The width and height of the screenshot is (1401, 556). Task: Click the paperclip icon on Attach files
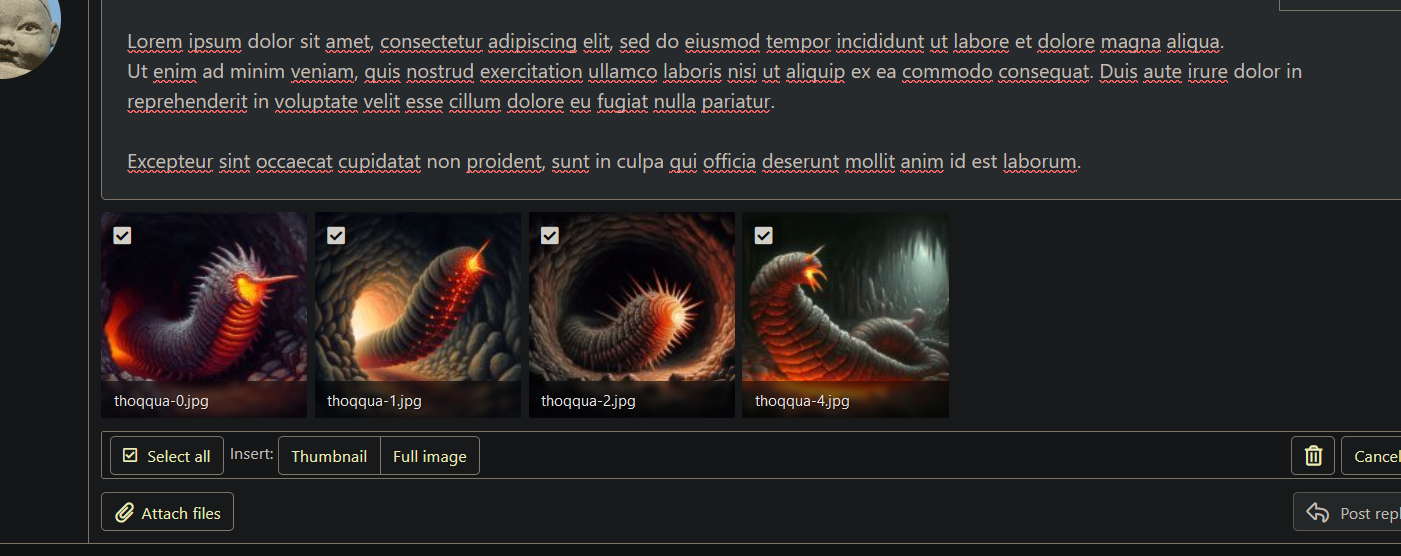(124, 513)
